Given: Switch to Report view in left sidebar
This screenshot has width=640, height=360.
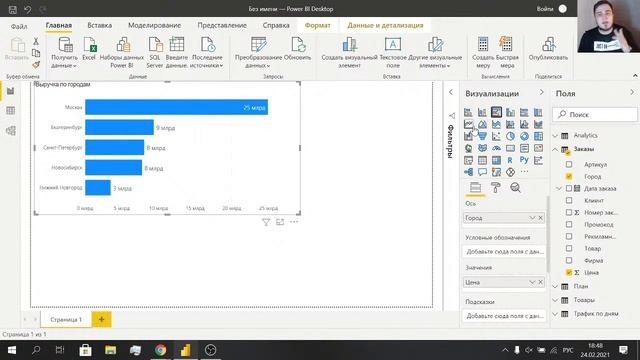Looking at the screenshot, I should coord(11,91).
